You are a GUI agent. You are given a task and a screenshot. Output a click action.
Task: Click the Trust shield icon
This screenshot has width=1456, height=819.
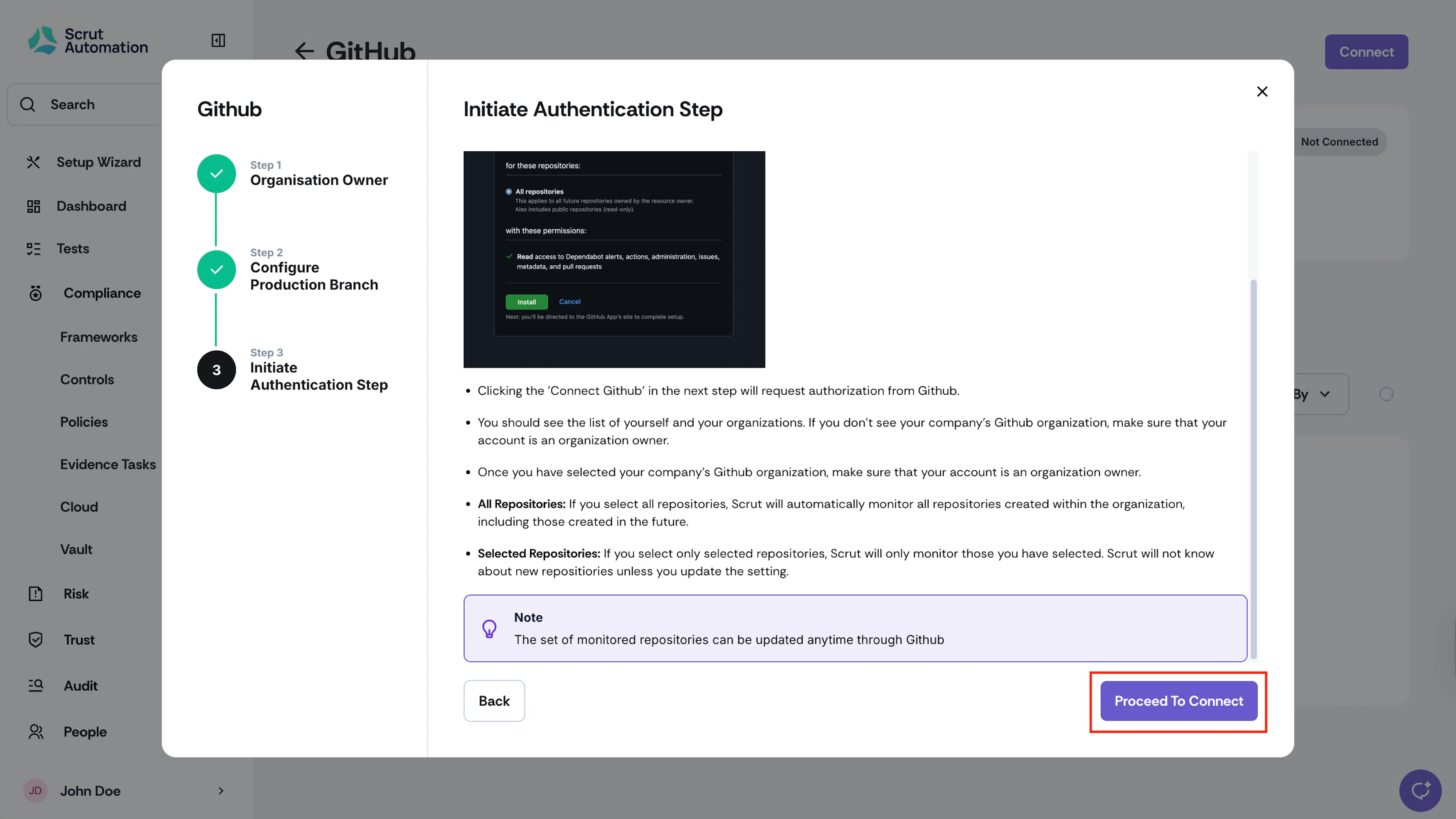coord(36,640)
